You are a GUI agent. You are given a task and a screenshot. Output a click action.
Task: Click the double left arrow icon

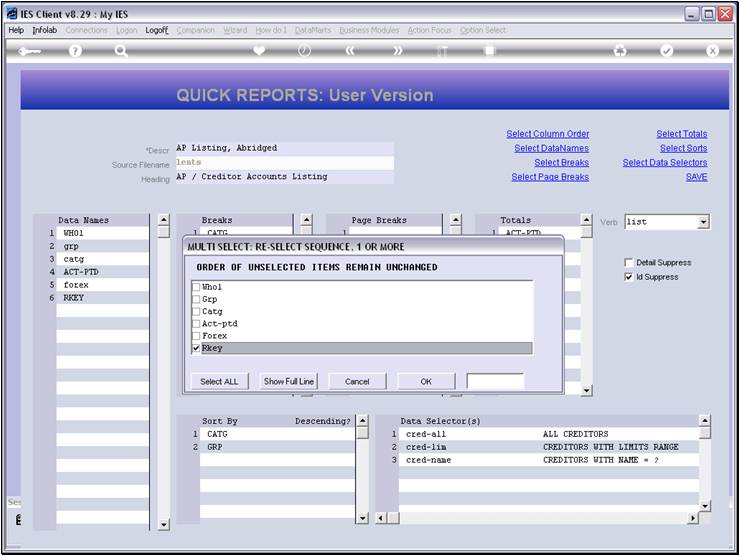[350, 50]
